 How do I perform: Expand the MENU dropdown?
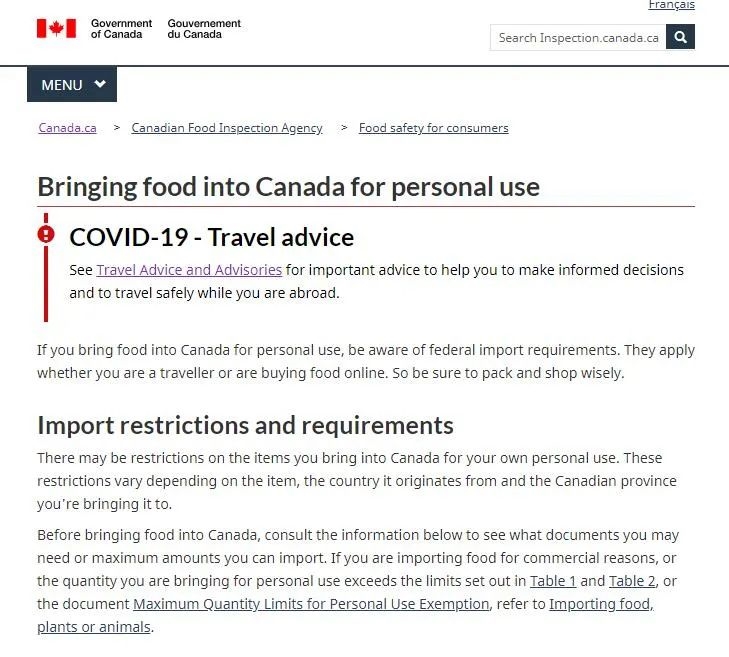click(x=72, y=85)
